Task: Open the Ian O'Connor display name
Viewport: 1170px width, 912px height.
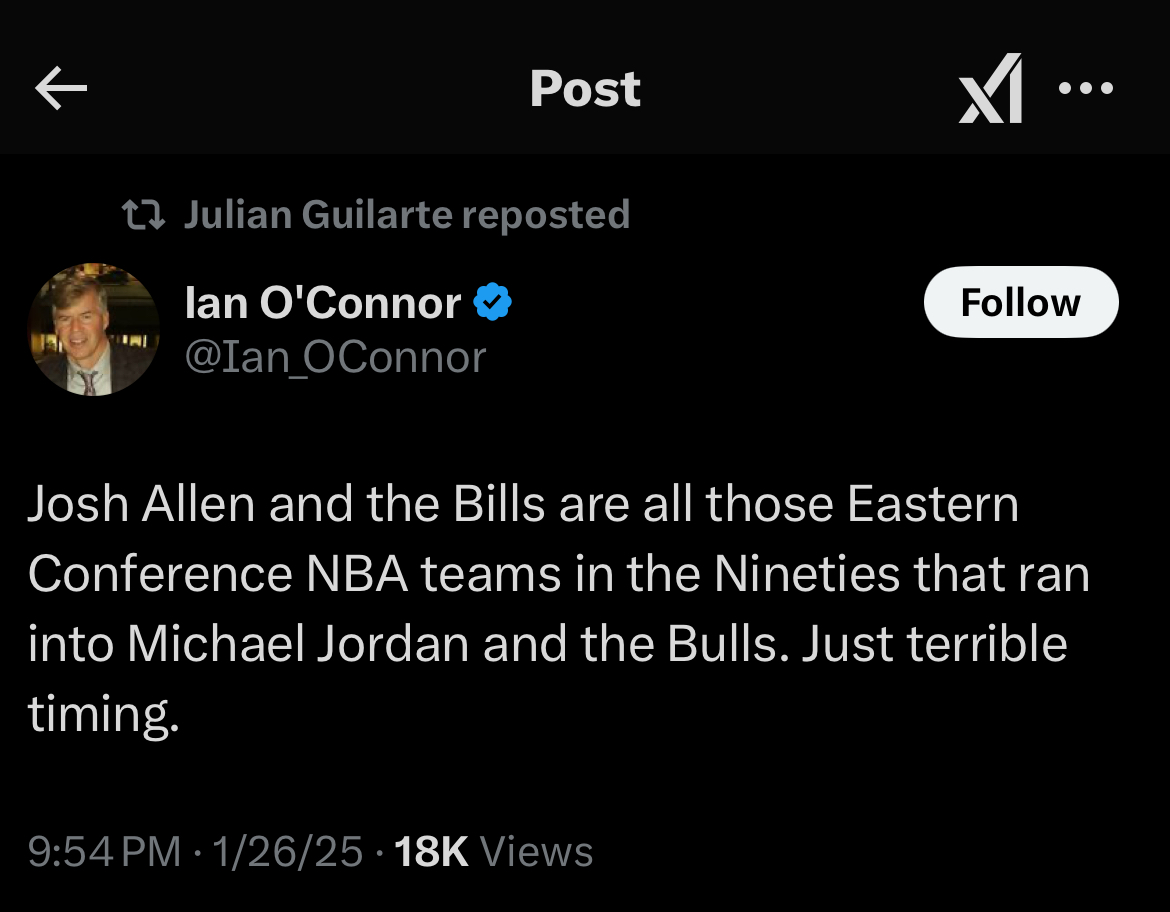Action: [323, 303]
